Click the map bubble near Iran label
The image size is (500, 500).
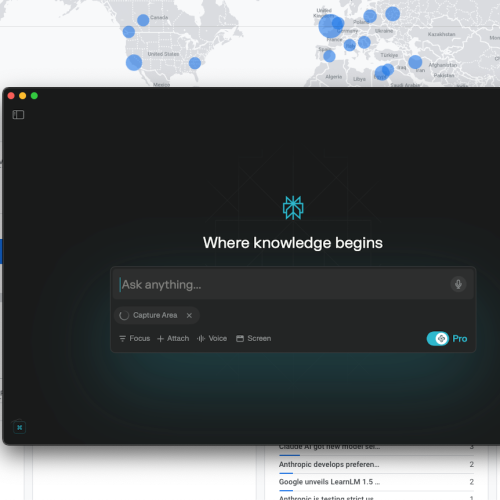[415, 62]
